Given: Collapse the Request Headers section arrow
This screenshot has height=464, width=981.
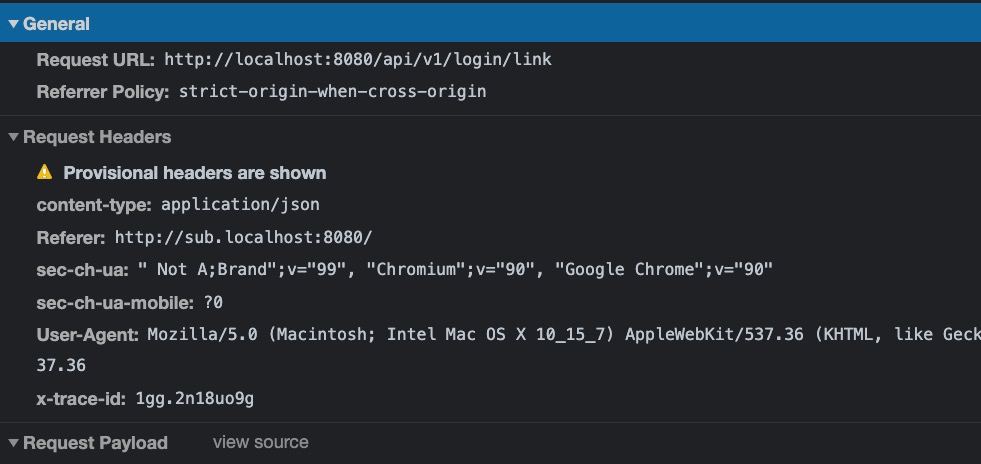Looking at the screenshot, I should tap(14, 138).
